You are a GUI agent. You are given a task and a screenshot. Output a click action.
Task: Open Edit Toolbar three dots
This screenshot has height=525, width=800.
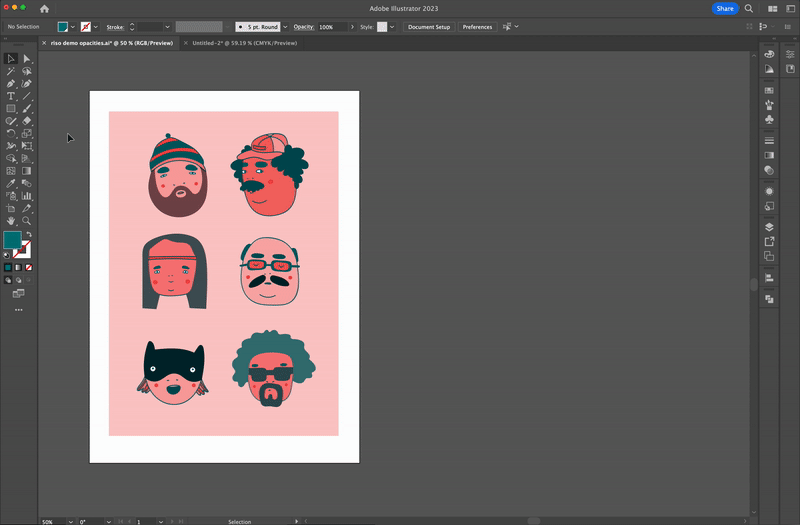[18, 310]
